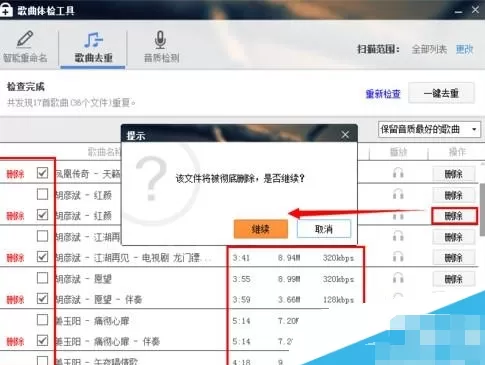Play 胡彦斌 - 愿望 row headphones icon
The height and width of the screenshot is (365, 485).
398,278
